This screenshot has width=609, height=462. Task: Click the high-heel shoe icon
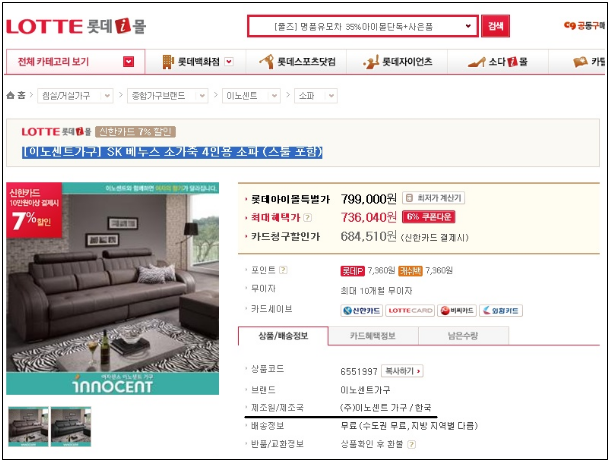click(477, 62)
